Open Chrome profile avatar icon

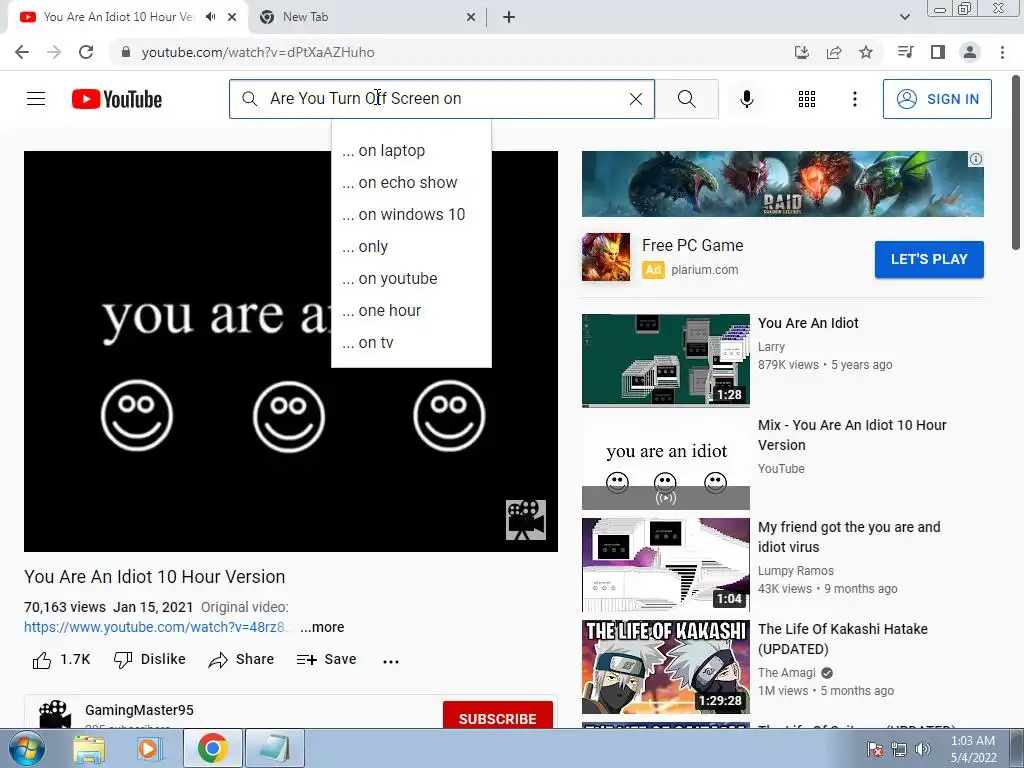tap(970, 52)
